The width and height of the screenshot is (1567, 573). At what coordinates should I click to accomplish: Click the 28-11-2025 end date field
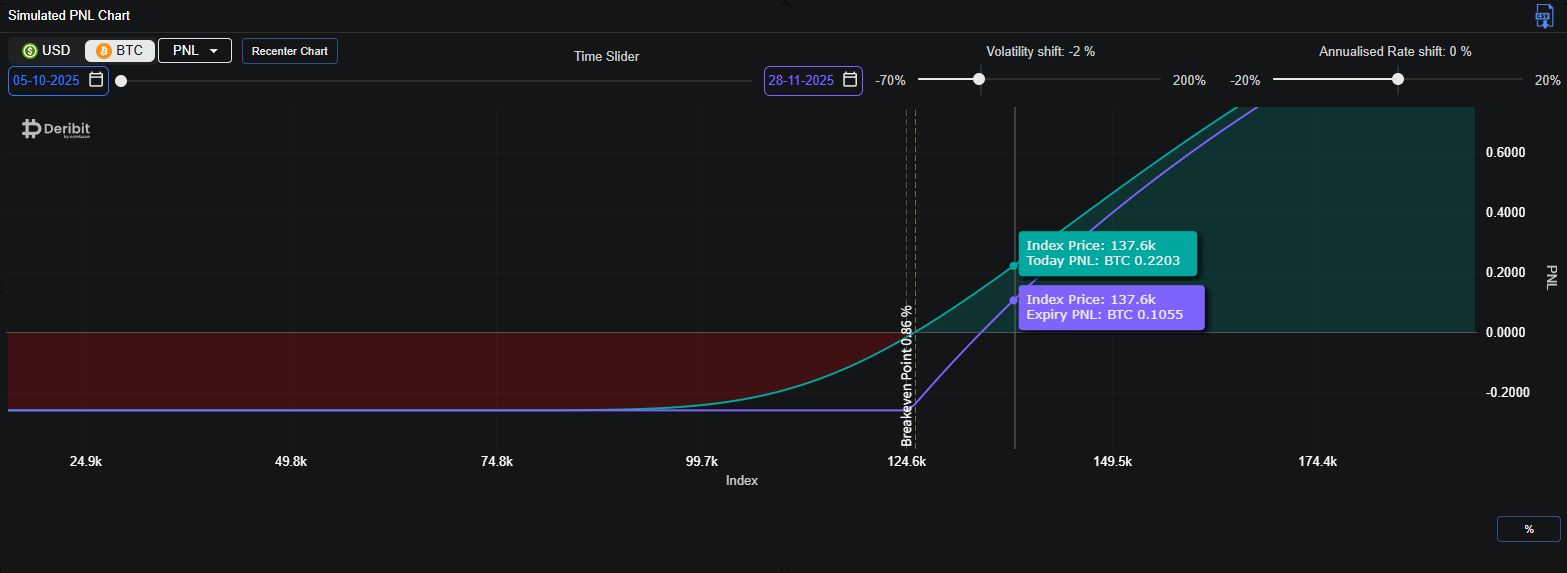[801, 80]
